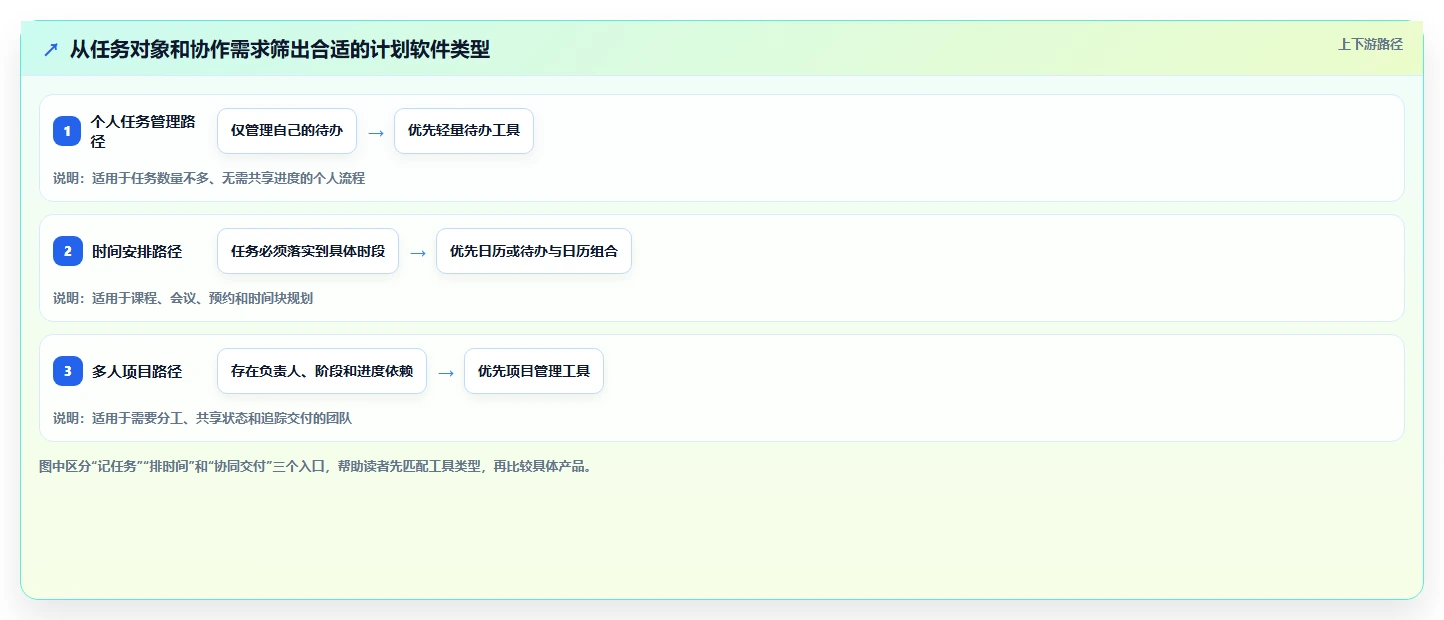
Task: Click the footer caption starting 图中区分
Action: click(x=315, y=467)
